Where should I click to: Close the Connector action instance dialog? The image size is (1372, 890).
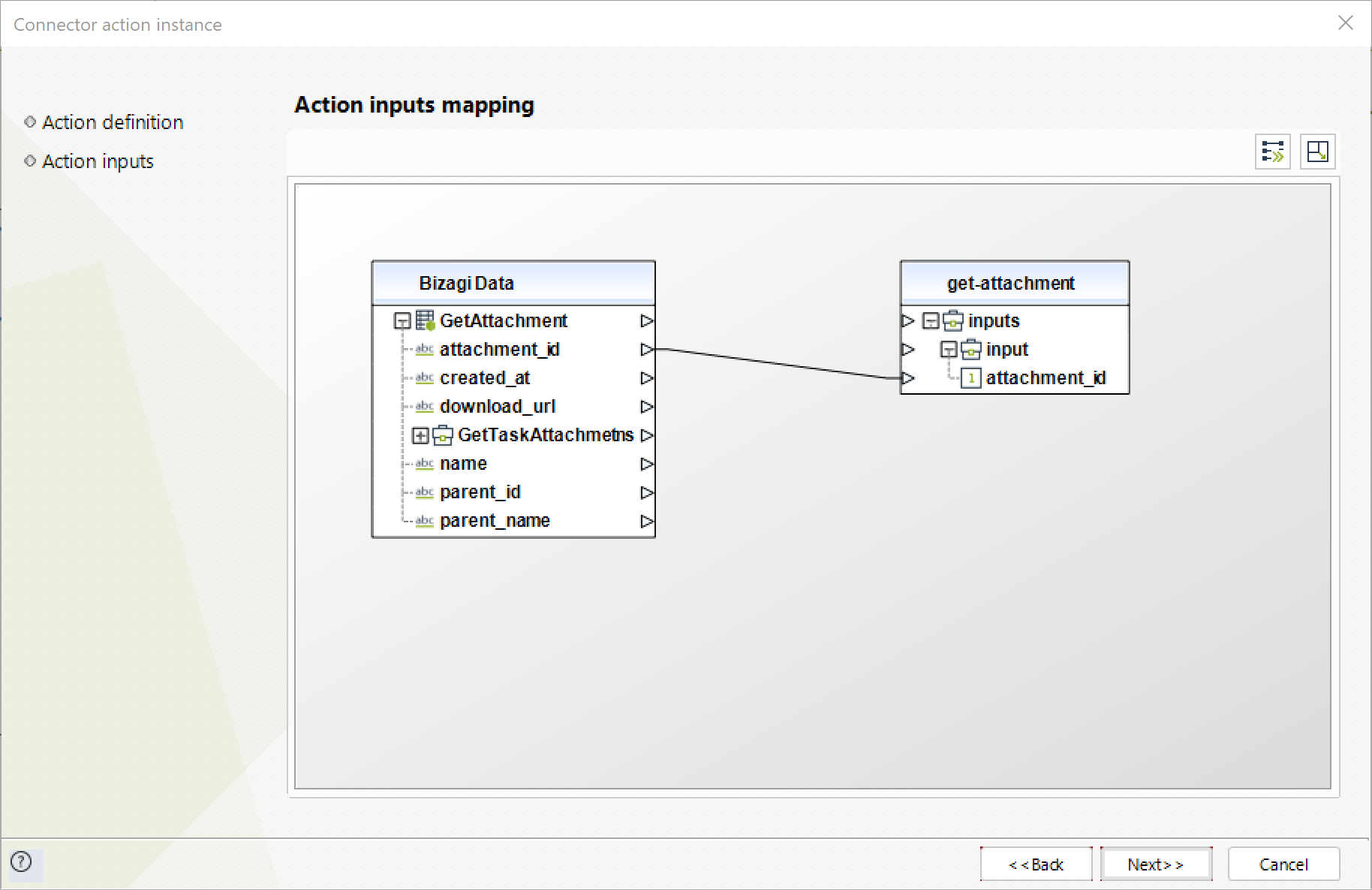1345,23
